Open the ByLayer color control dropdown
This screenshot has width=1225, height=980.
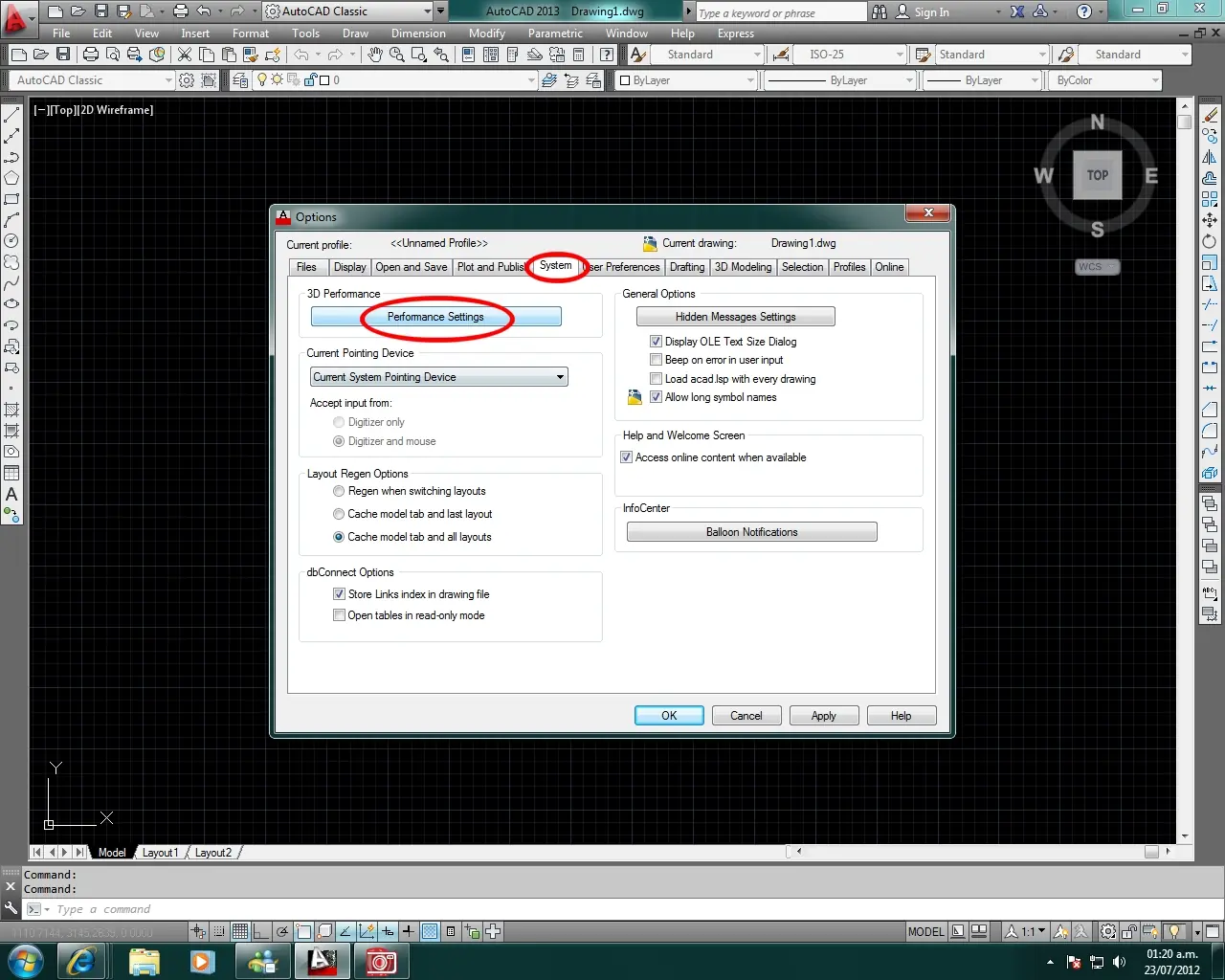tap(686, 80)
